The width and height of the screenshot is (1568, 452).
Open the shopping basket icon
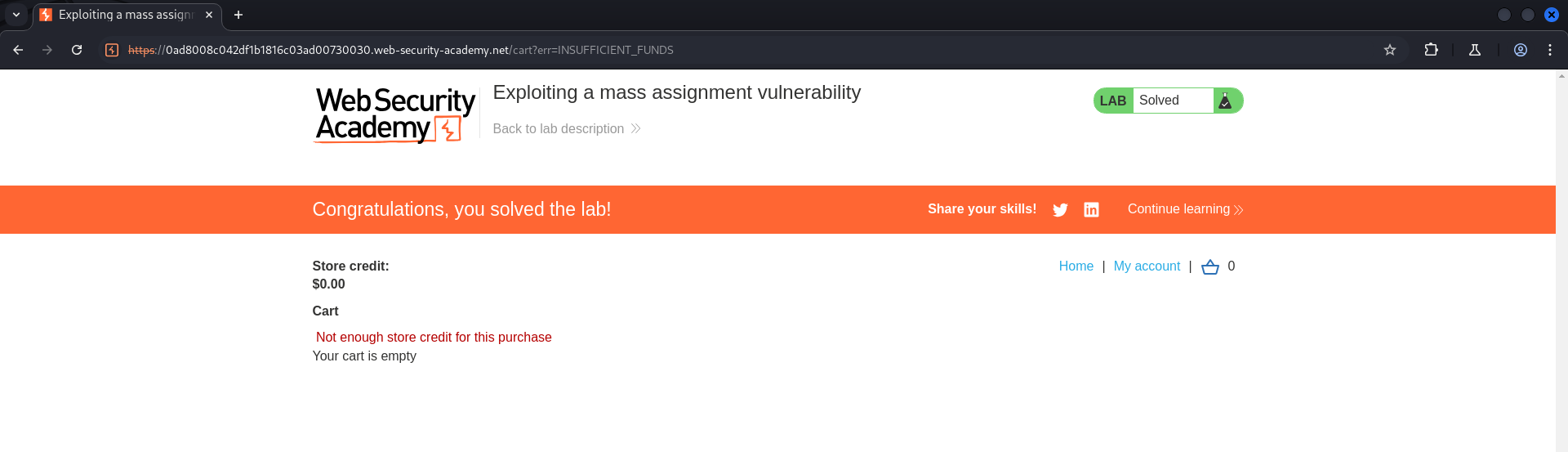(1210, 266)
